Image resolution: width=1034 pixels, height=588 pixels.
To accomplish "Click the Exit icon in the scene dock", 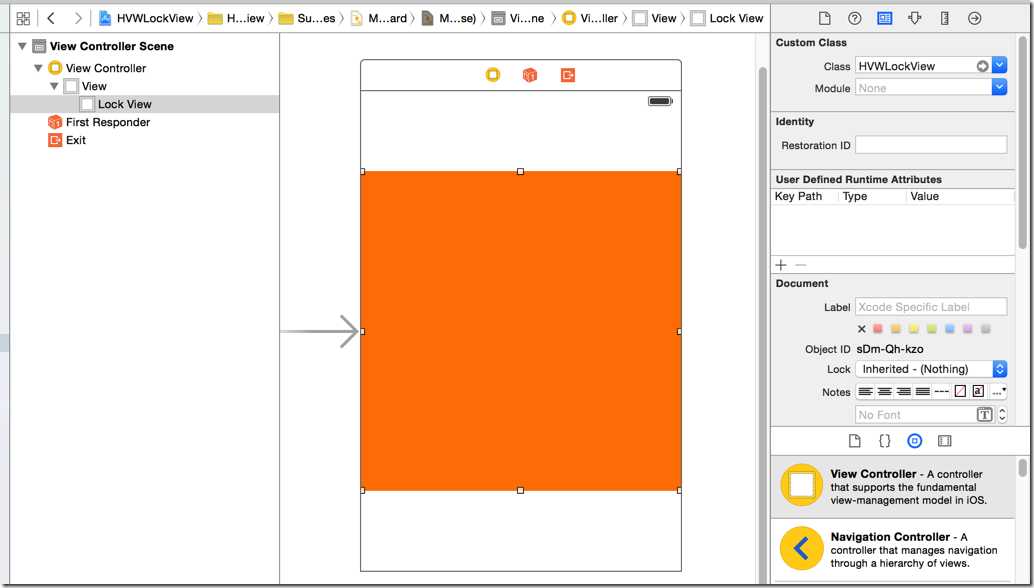I will point(568,75).
